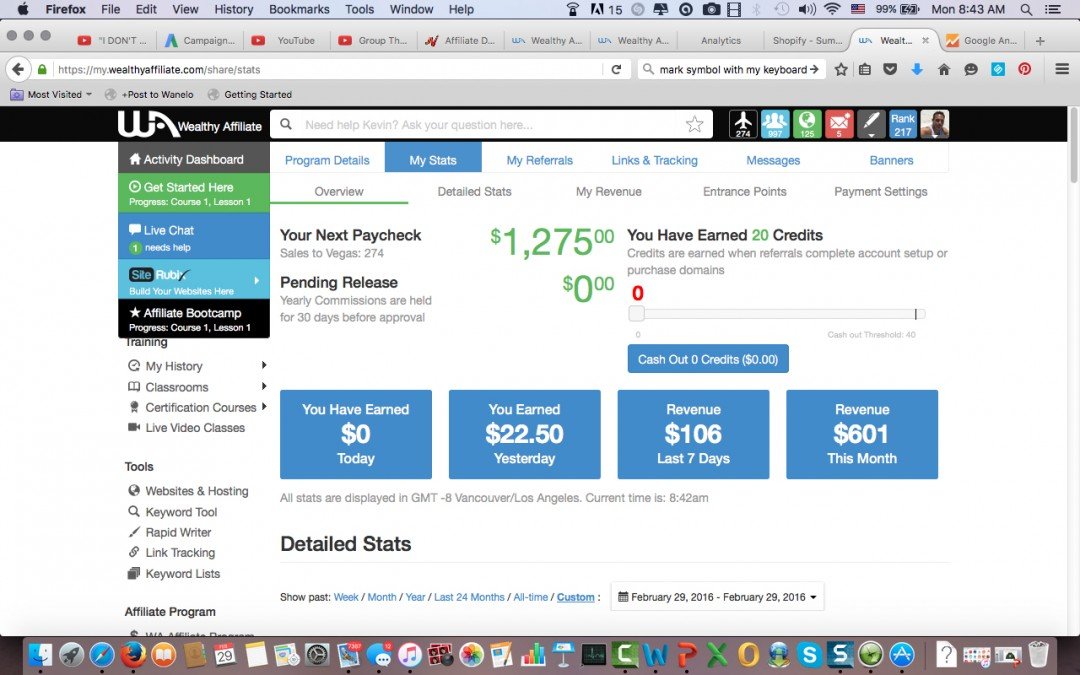Open Keyword Tool link in sidebar

click(180, 512)
